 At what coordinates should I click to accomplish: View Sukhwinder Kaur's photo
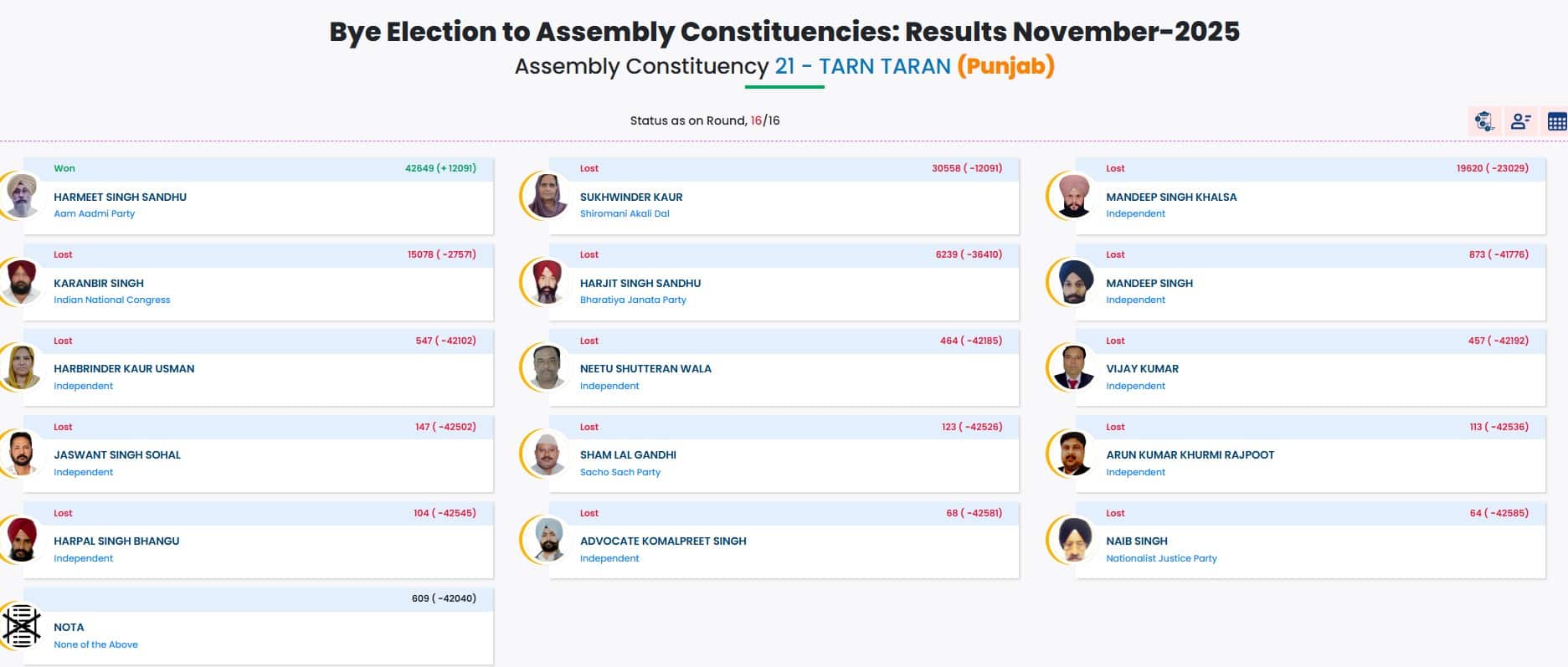[547, 198]
